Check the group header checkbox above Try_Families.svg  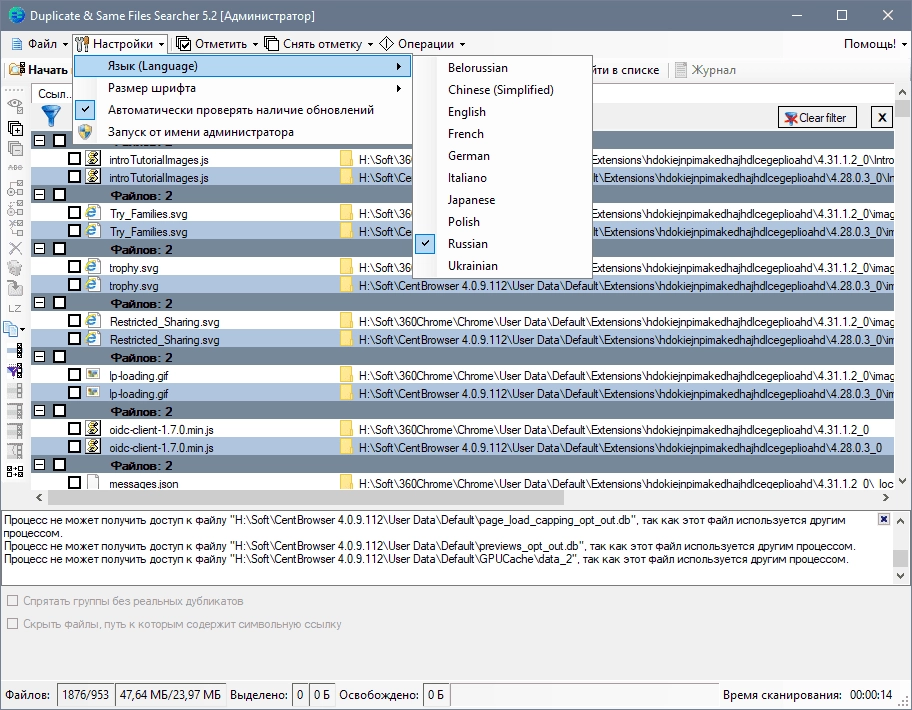[x=59, y=195]
